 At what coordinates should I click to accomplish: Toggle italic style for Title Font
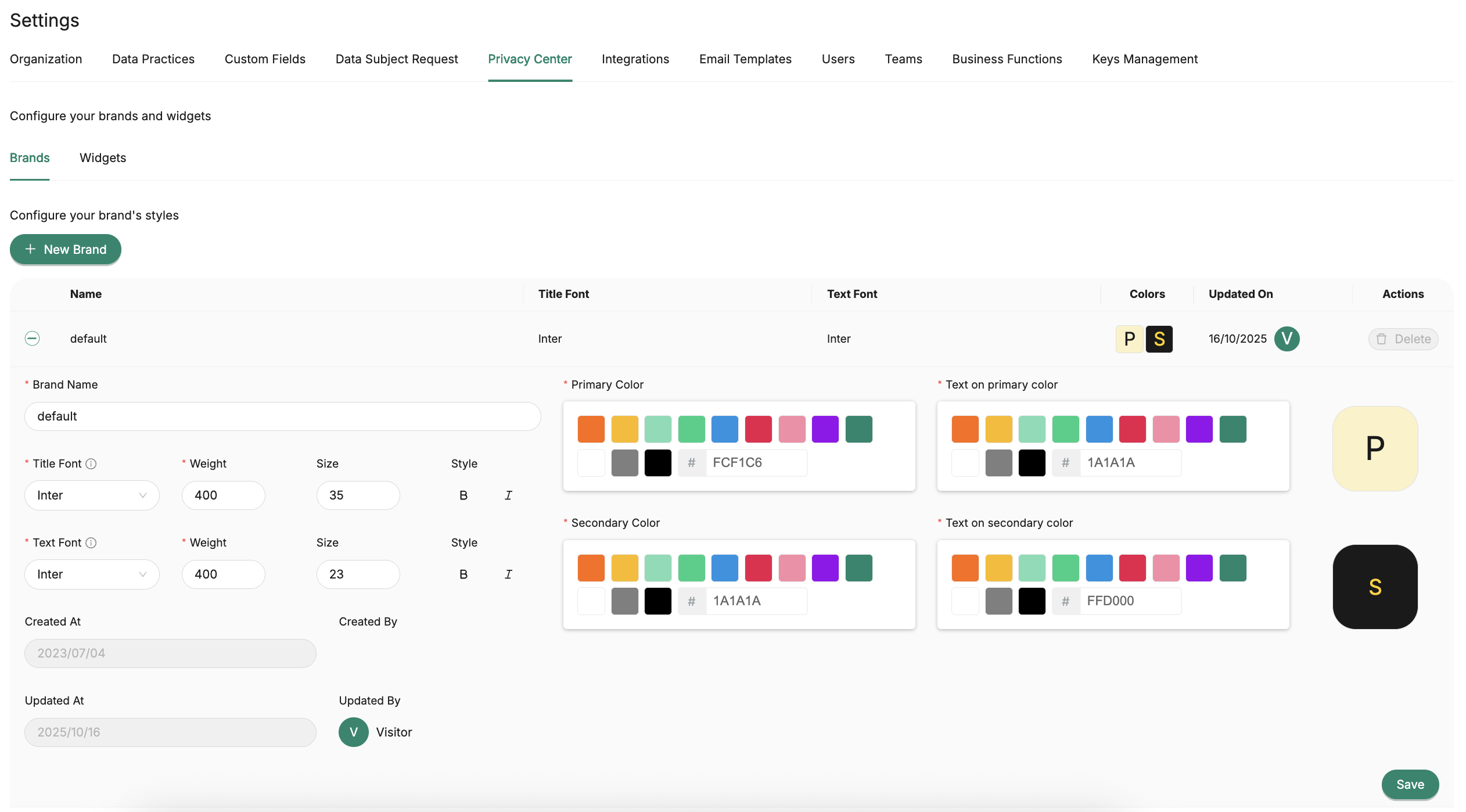pyautogui.click(x=508, y=495)
